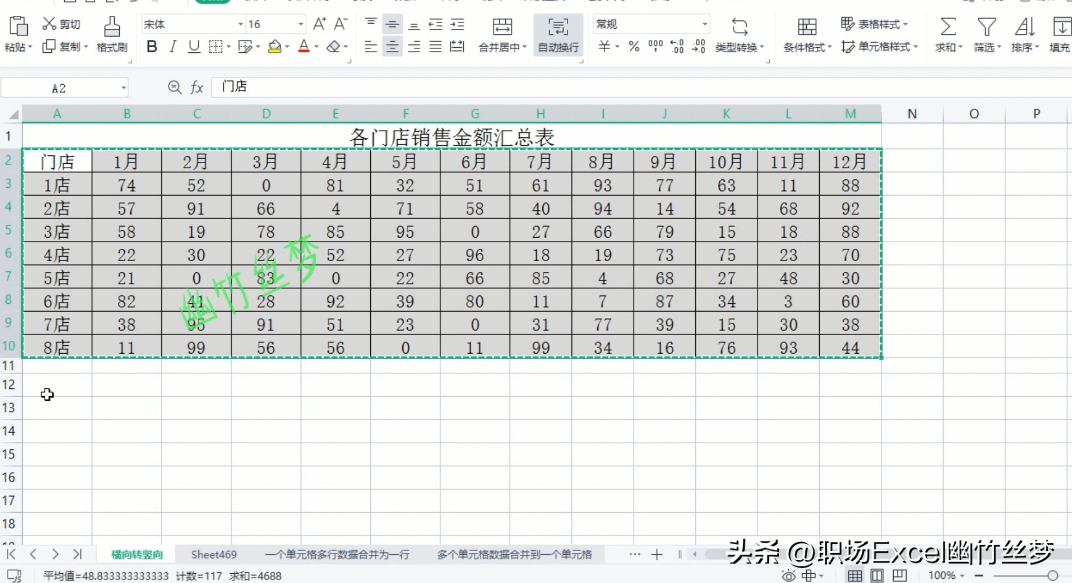
Task: Click the Type Conversion (类型转换) icon
Action: tap(740, 27)
